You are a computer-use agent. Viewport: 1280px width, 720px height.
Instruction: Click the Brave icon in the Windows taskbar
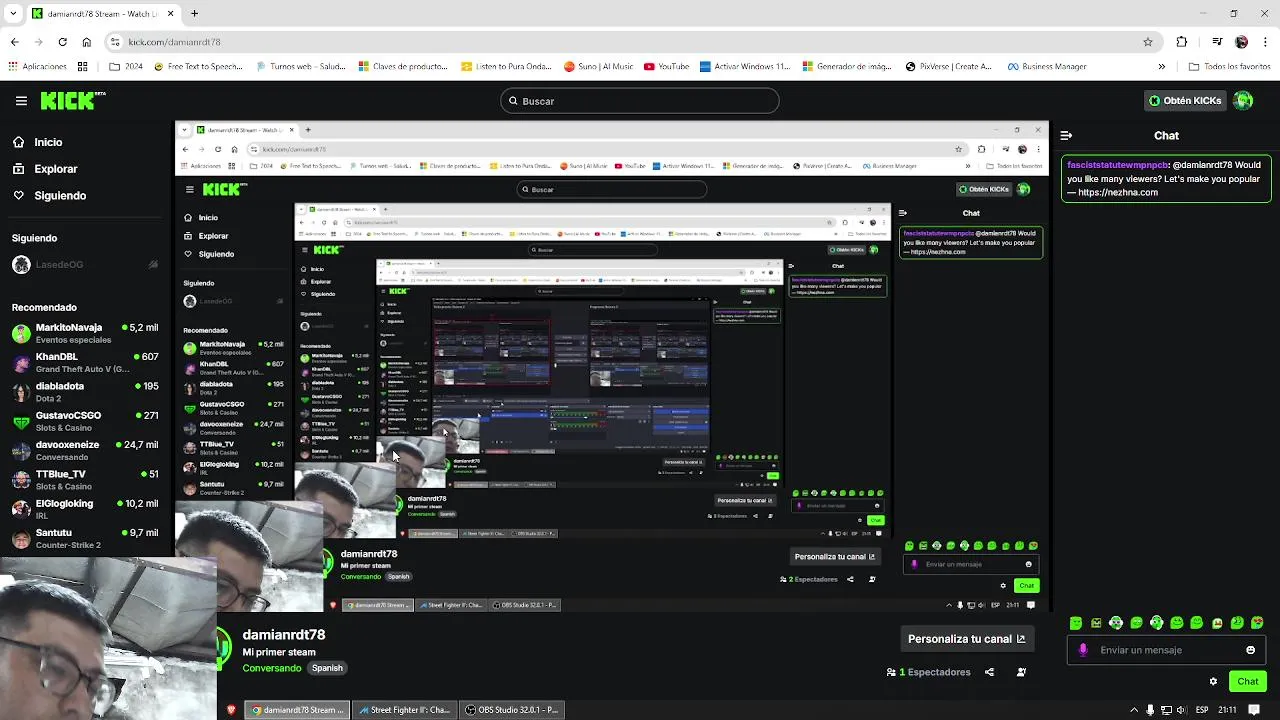pyautogui.click(x=231, y=710)
